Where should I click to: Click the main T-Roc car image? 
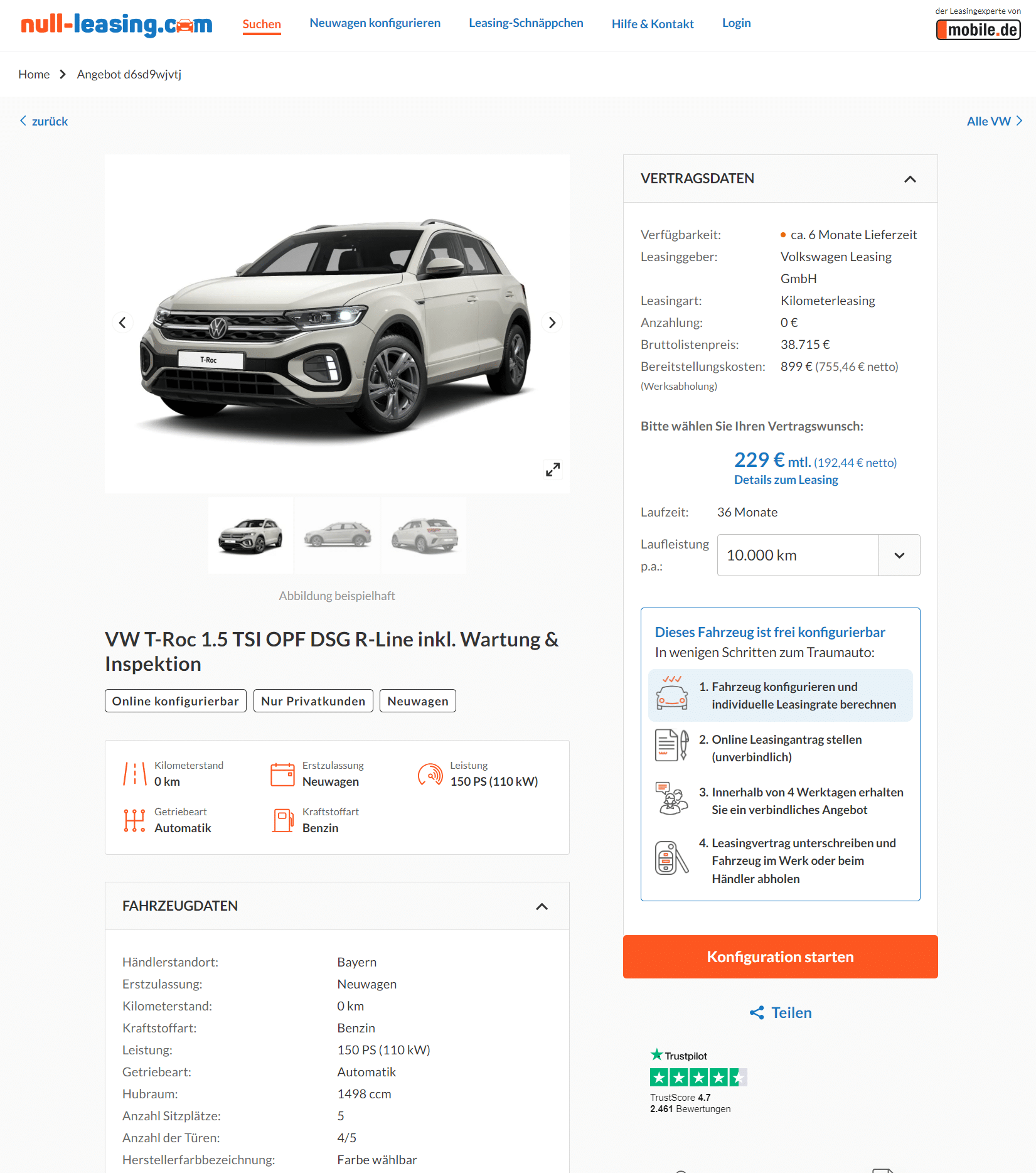tap(337, 324)
